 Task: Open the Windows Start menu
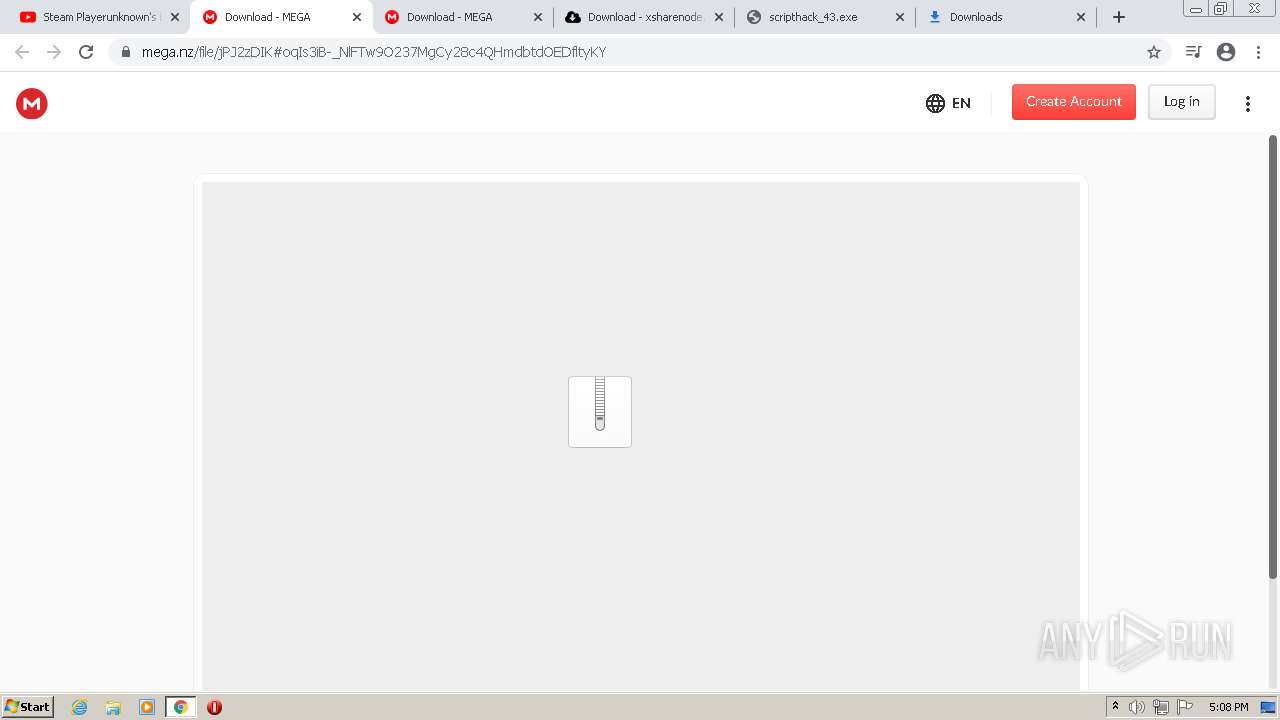coord(28,706)
